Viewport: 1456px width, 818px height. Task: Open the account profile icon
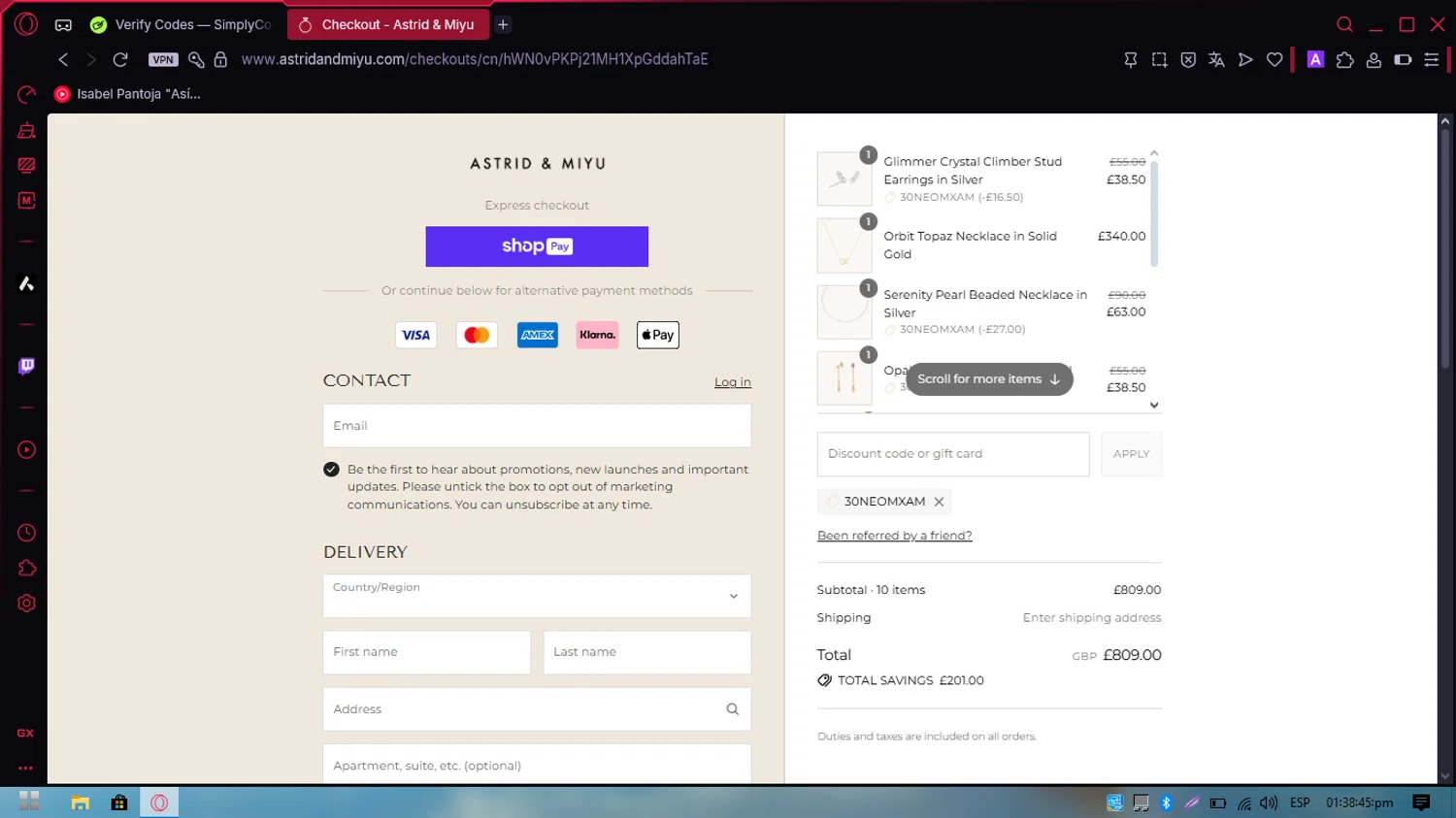click(1373, 60)
